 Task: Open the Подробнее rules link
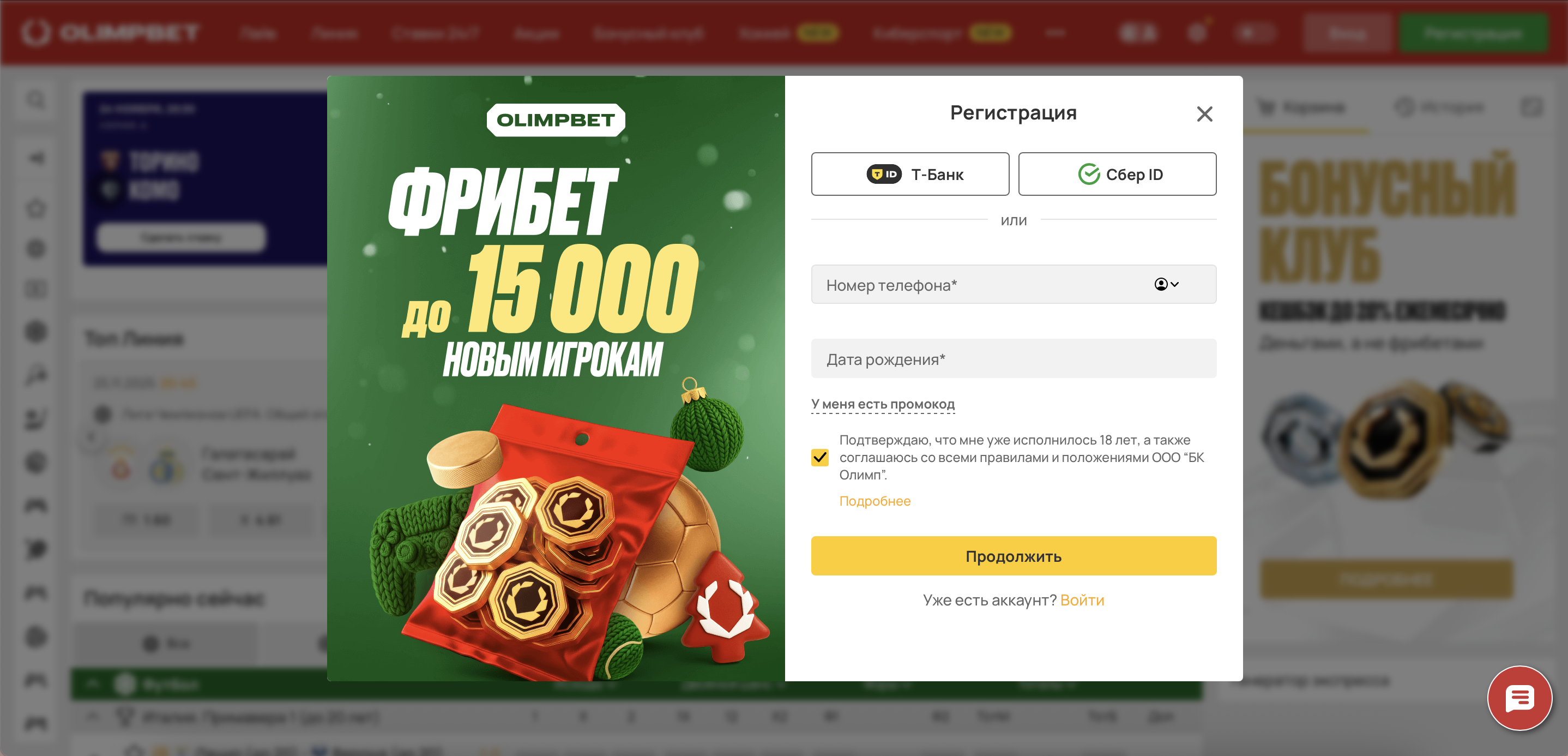(875, 501)
